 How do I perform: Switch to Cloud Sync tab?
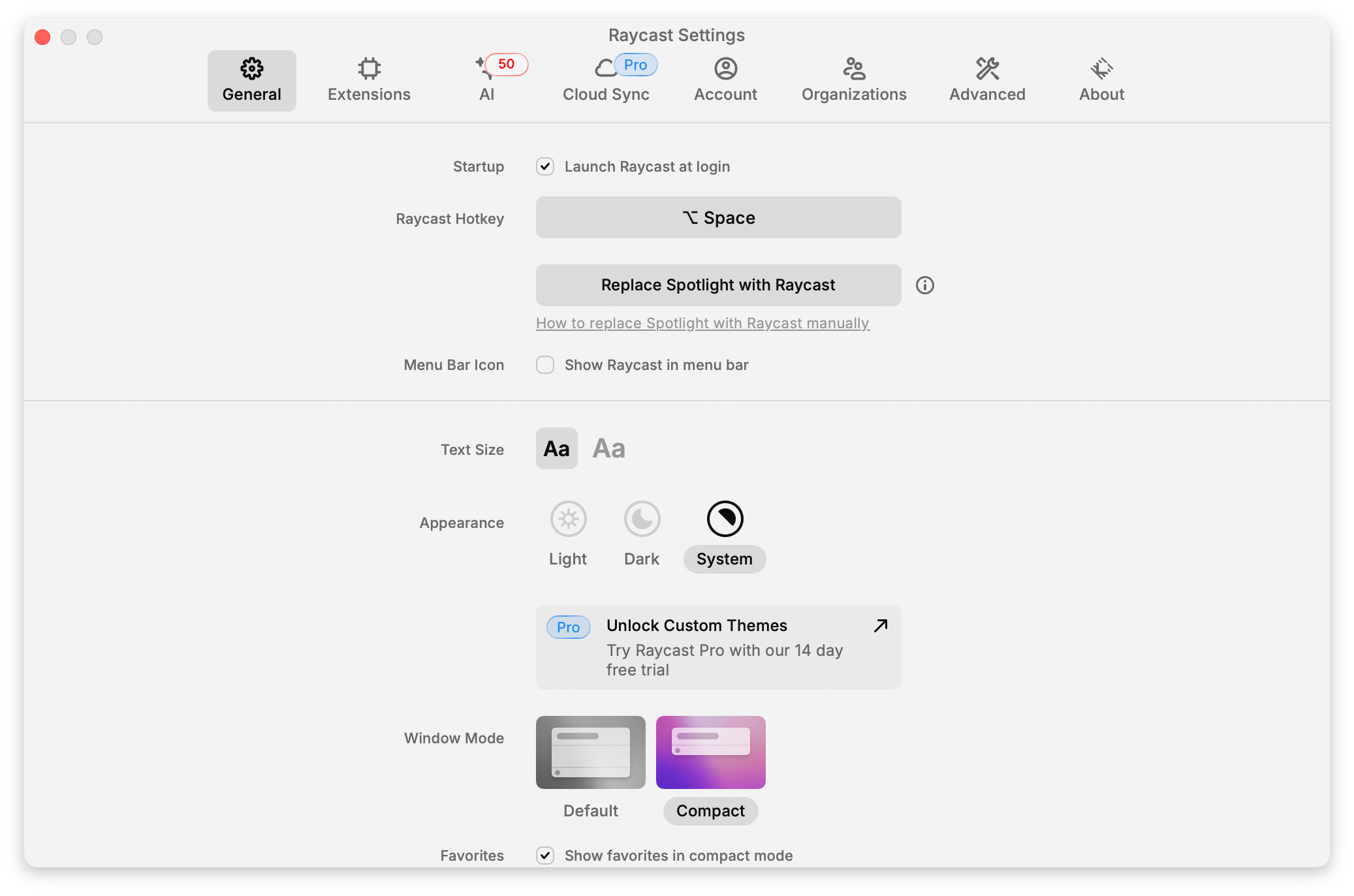pos(606,80)
